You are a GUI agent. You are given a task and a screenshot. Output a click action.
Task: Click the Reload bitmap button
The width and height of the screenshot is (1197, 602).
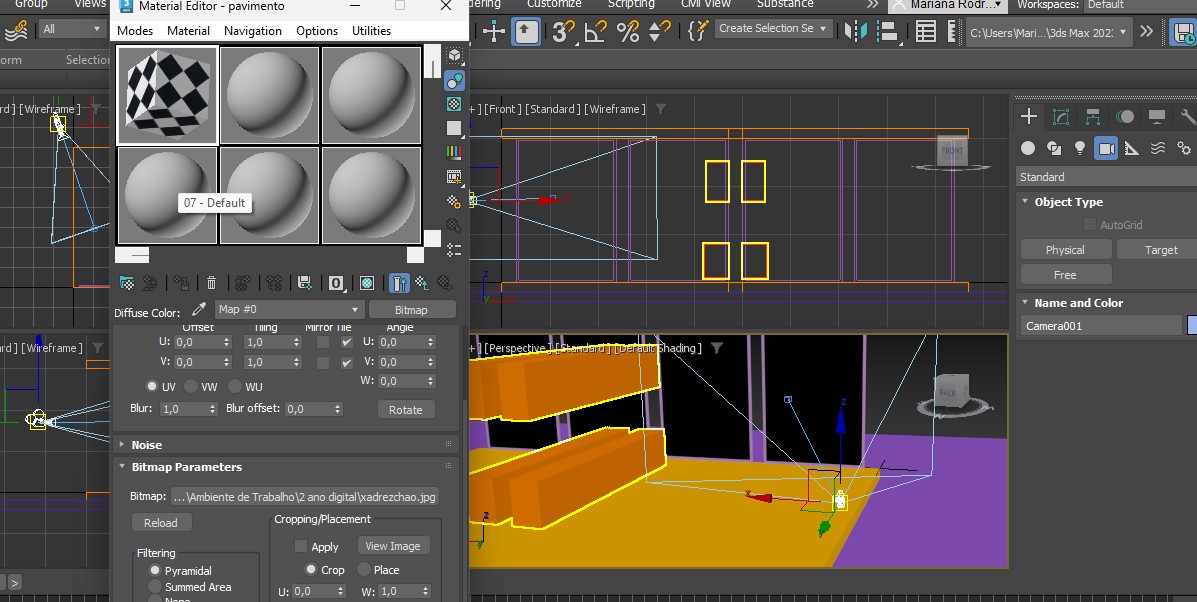(160, 523)
